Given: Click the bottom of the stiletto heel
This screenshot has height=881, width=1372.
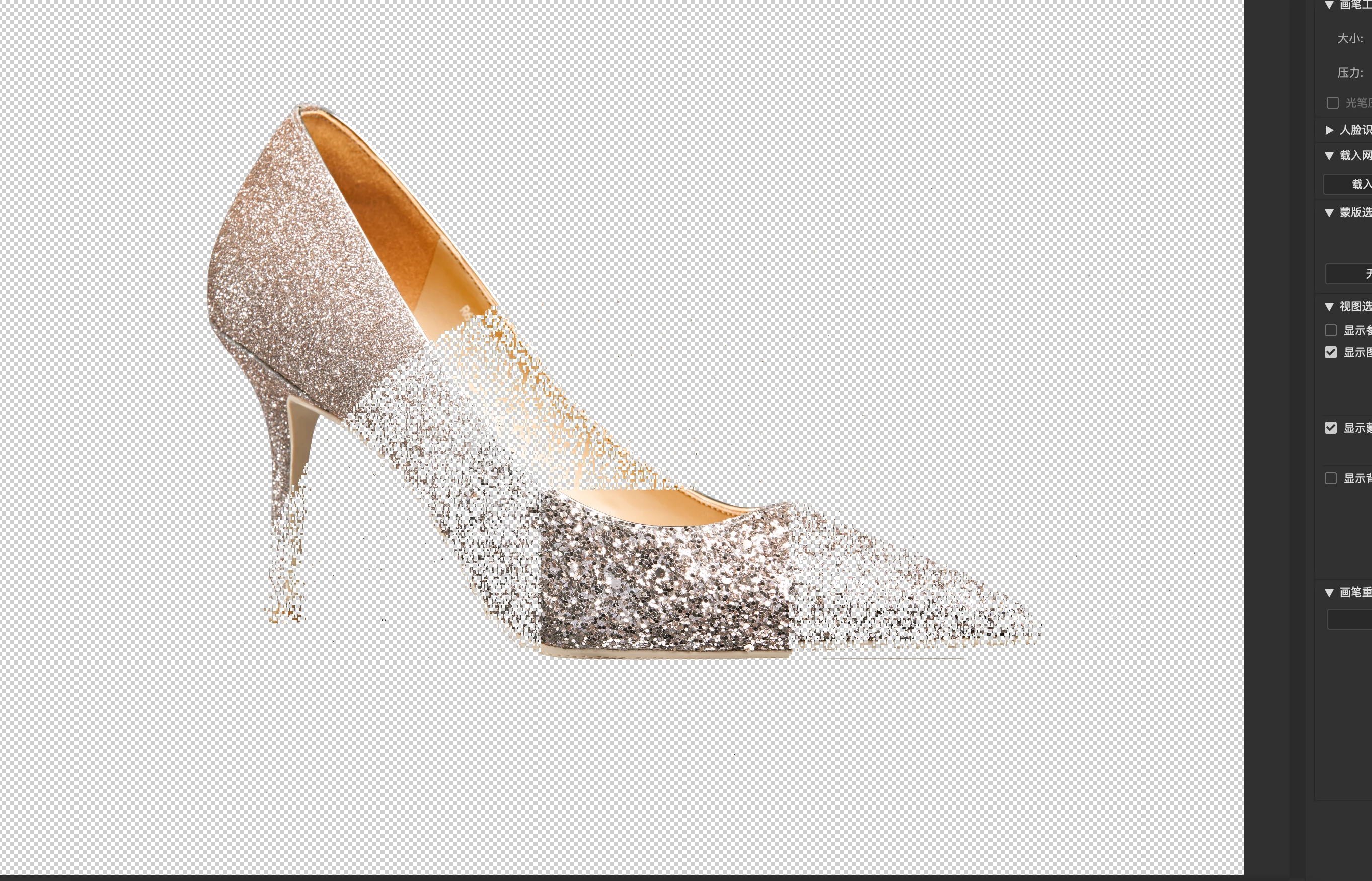Looking at the screenshot, I should [286, 615].
